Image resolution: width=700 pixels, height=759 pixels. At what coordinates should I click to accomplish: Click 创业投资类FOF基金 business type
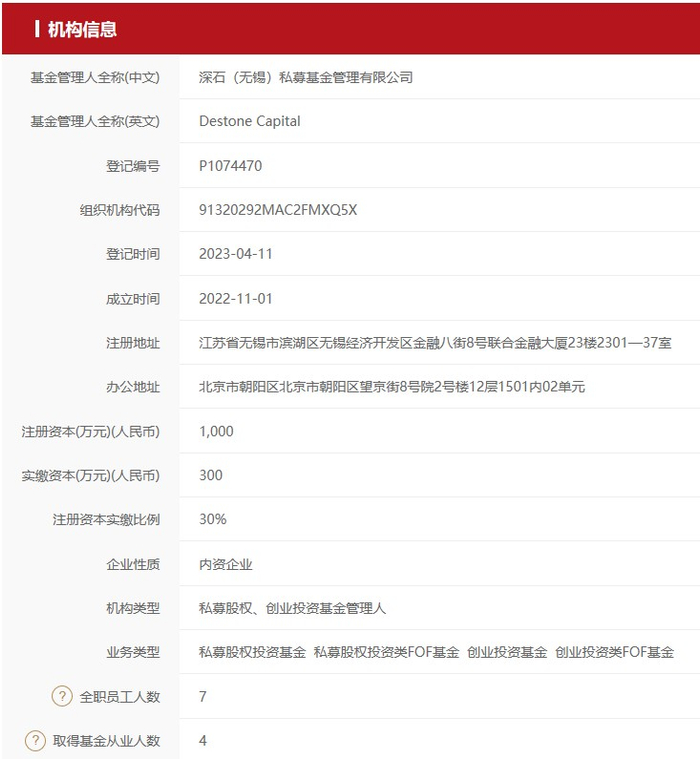[614, 652]
